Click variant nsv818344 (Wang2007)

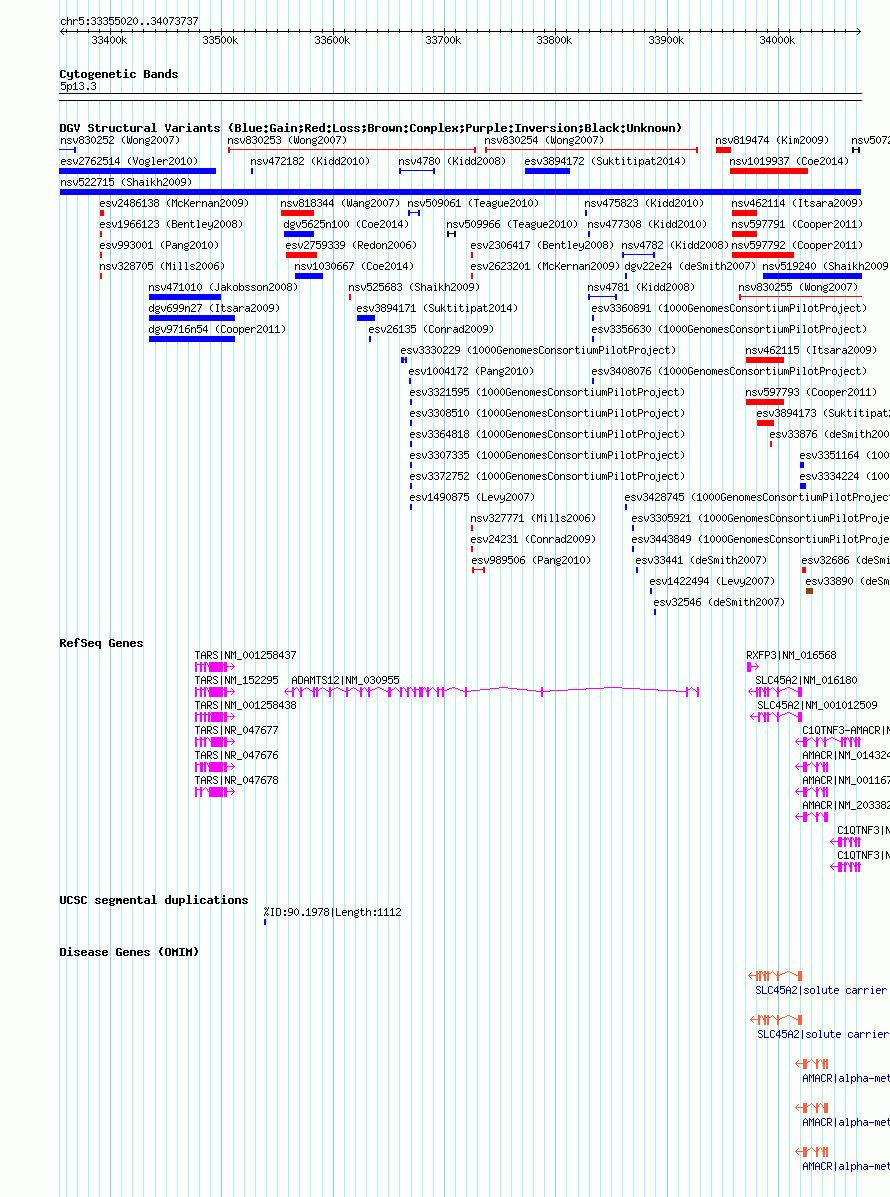[x=340, y=203]
